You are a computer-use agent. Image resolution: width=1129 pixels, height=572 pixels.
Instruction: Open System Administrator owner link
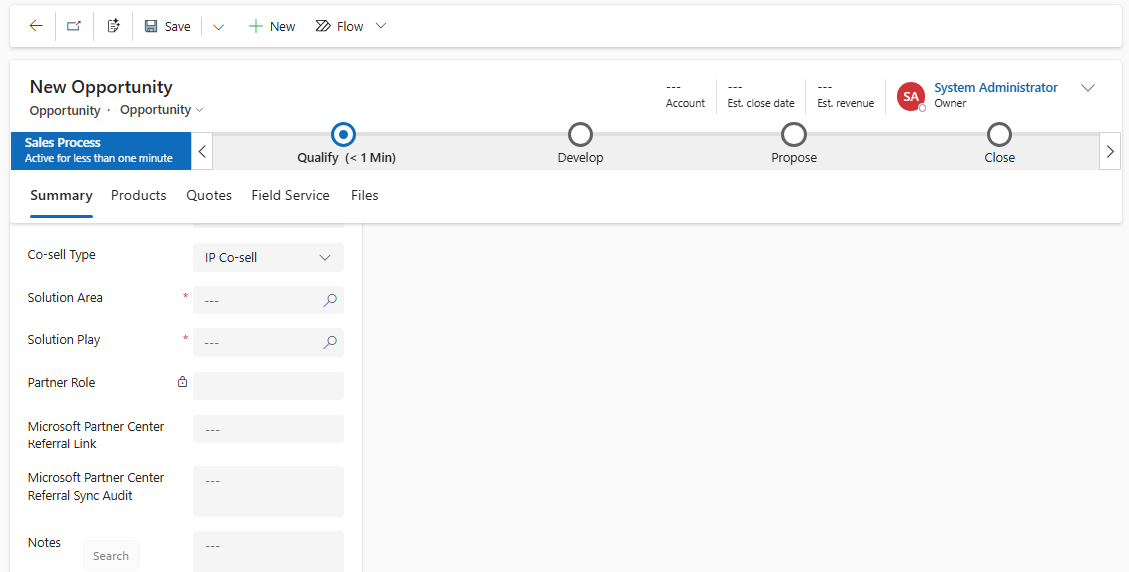click(995, 88)
